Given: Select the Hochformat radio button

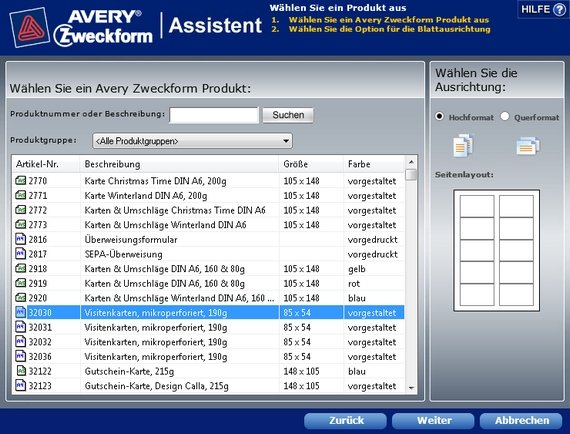Looking at the screenshot, I should [x=439, y=116].
